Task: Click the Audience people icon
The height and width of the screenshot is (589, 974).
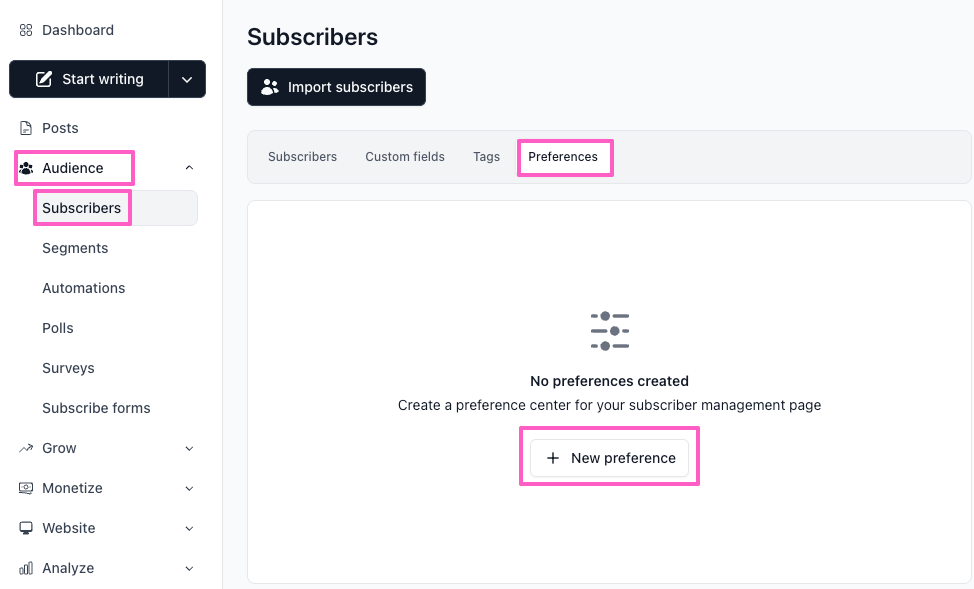Action: [x=26, y=168]
